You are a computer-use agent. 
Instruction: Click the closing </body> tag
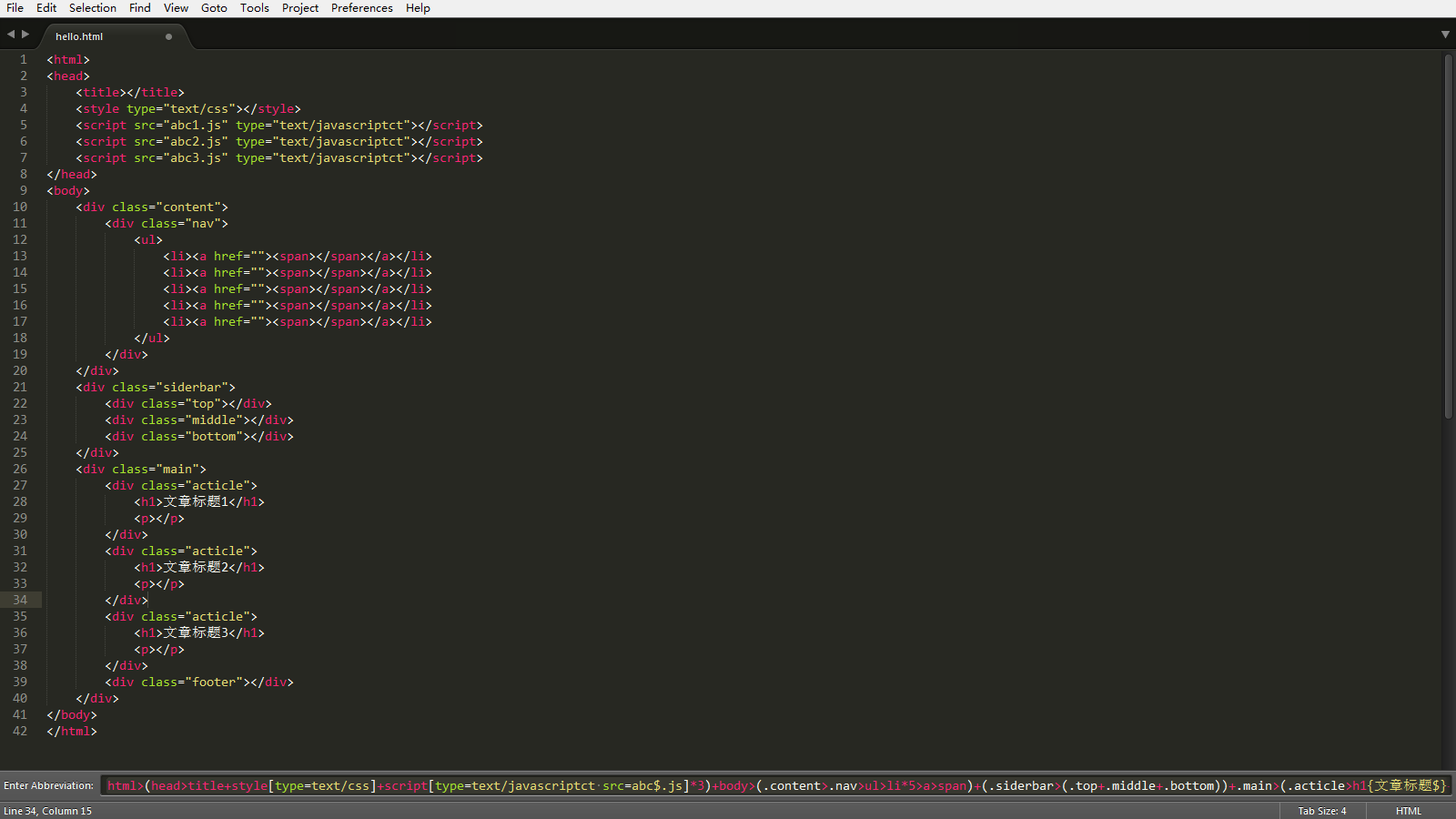(72, 714)
